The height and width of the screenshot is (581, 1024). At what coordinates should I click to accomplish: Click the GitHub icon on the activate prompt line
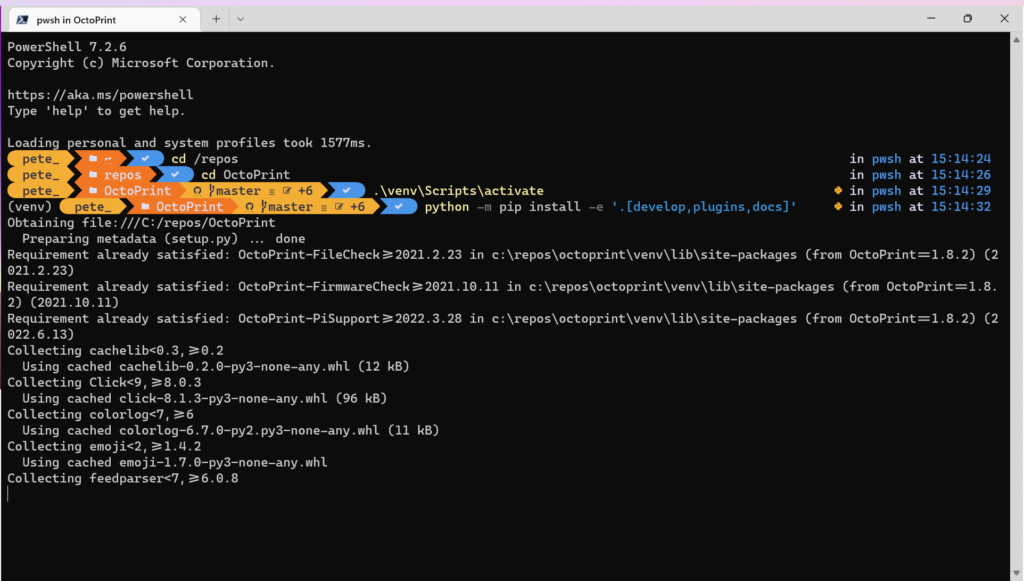click(197, 191)
